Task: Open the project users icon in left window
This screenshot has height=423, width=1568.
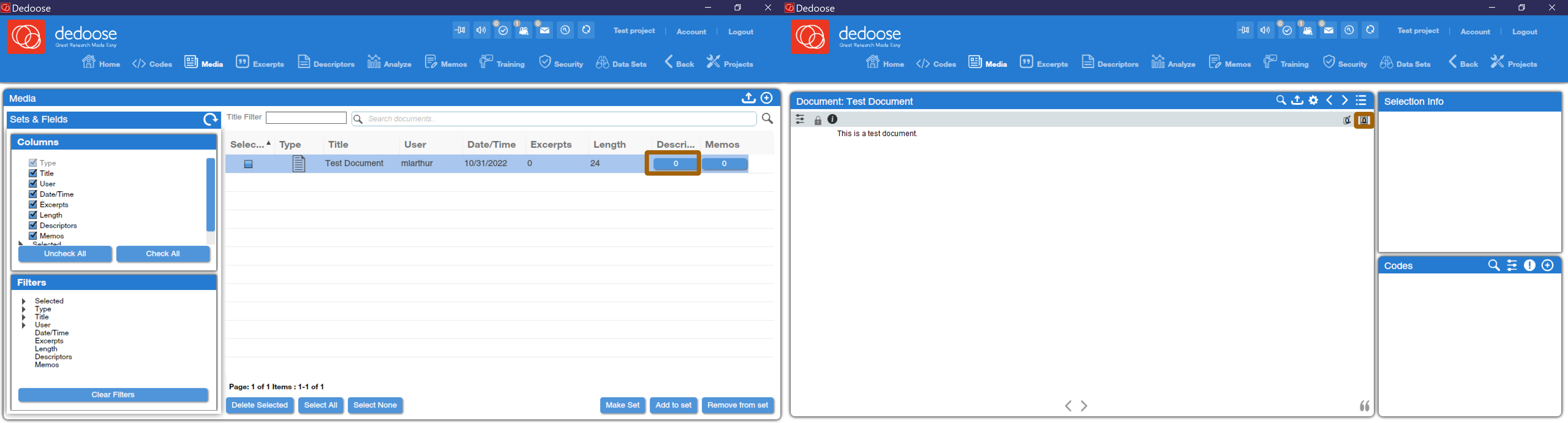Action: [x=523, y=30]
